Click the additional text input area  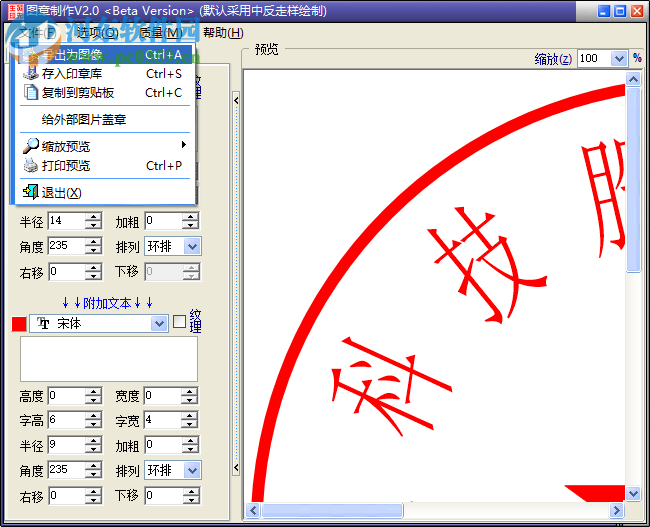tap(109, 359)
